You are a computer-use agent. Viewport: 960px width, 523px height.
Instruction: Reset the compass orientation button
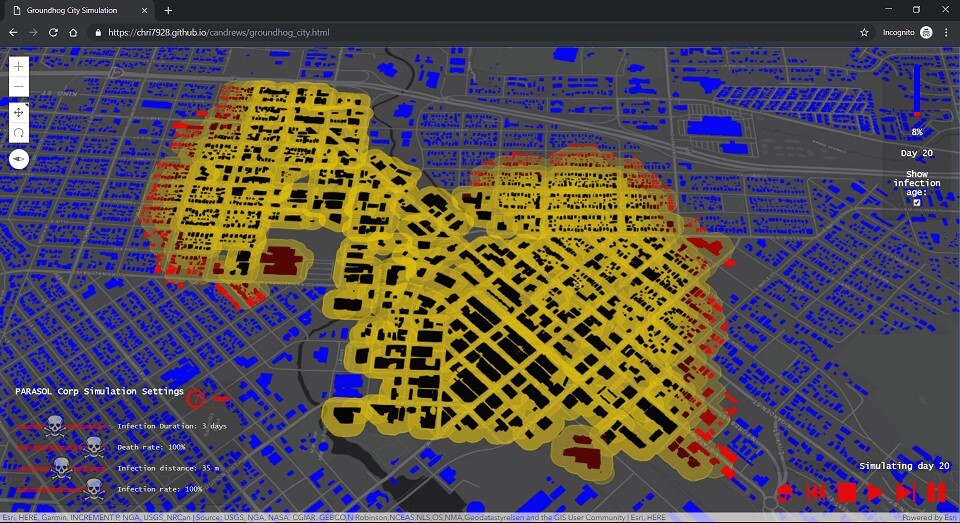(18, 159)
